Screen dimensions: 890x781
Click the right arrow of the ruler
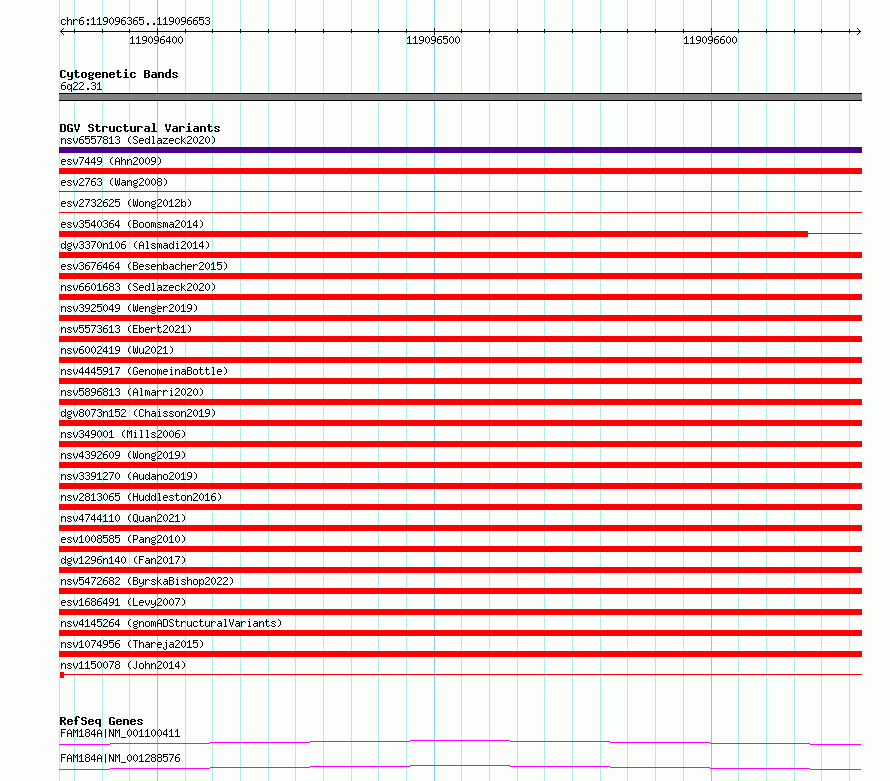tap(858, 31)
